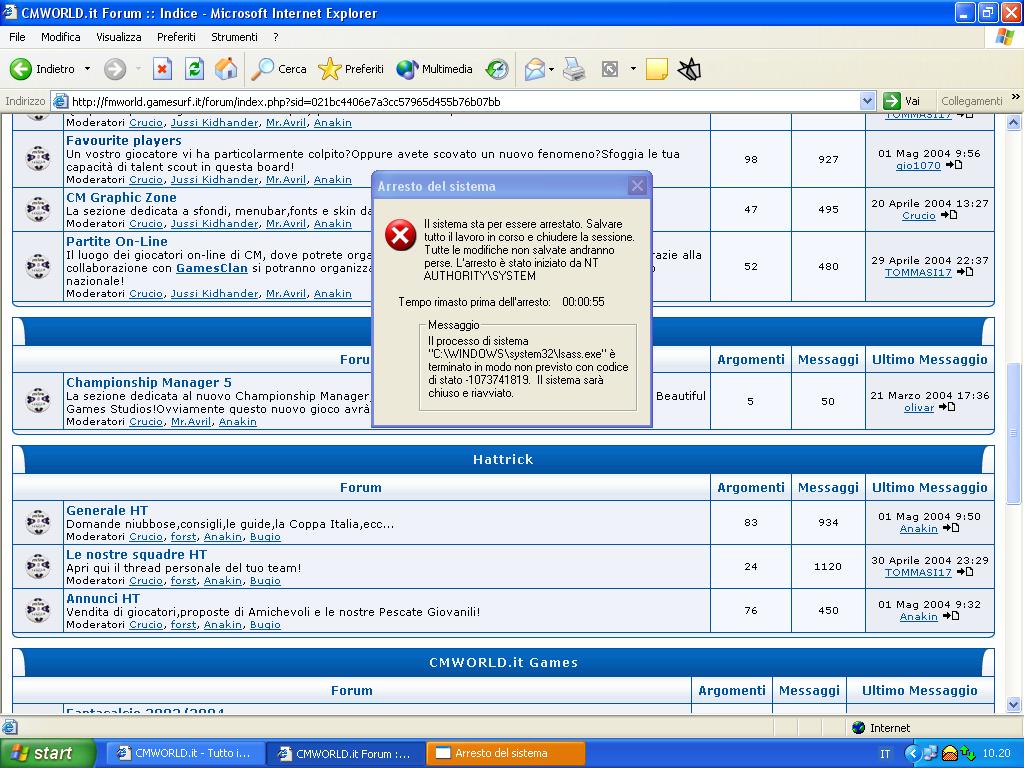The height and width of the screenshot is (768, 1024).
Task: Open the Strumenti menu
Action: (x=234, y=37)
